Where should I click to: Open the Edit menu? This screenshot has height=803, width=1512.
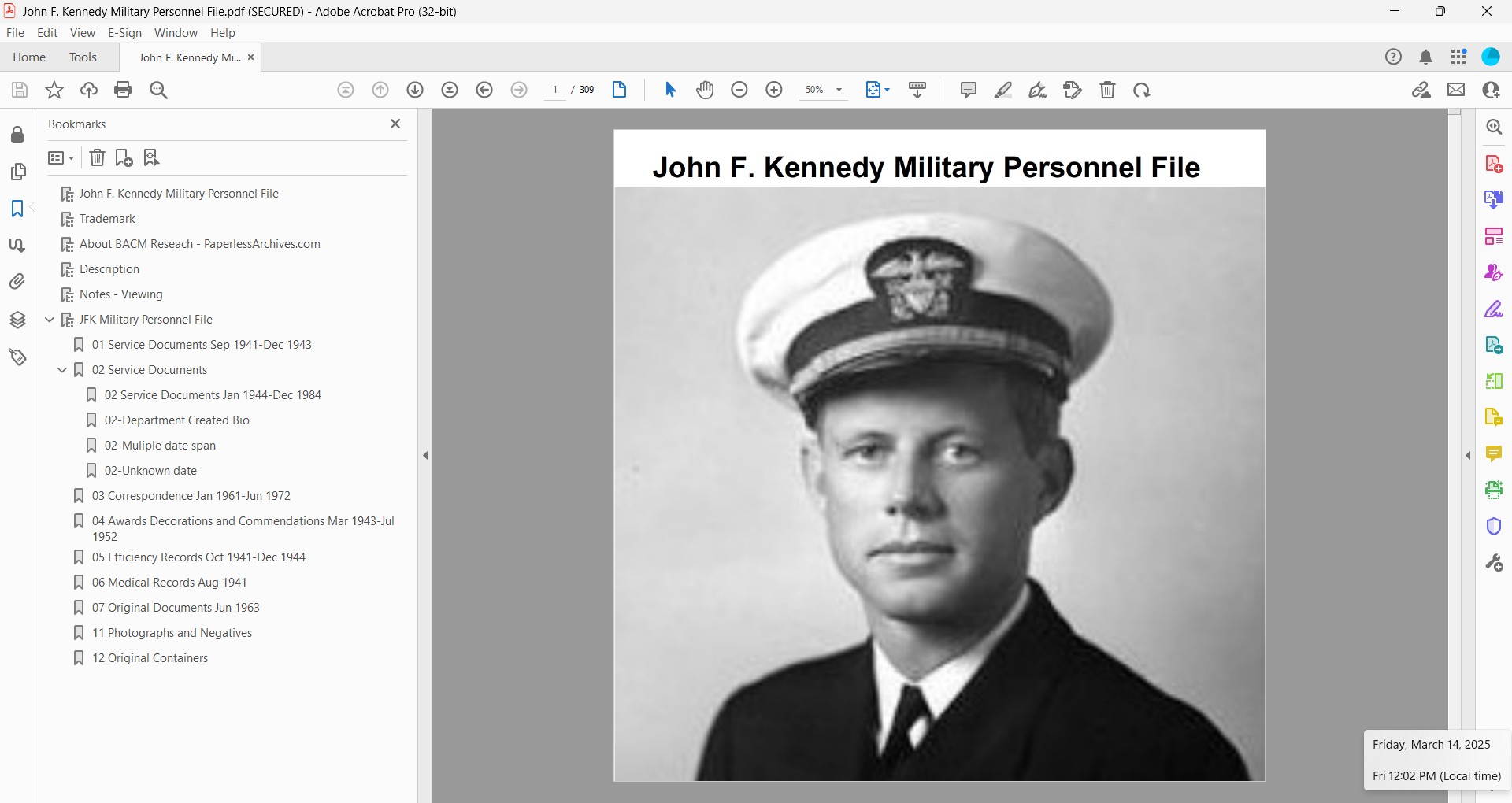pyautogui.click(x=47, y=33)
